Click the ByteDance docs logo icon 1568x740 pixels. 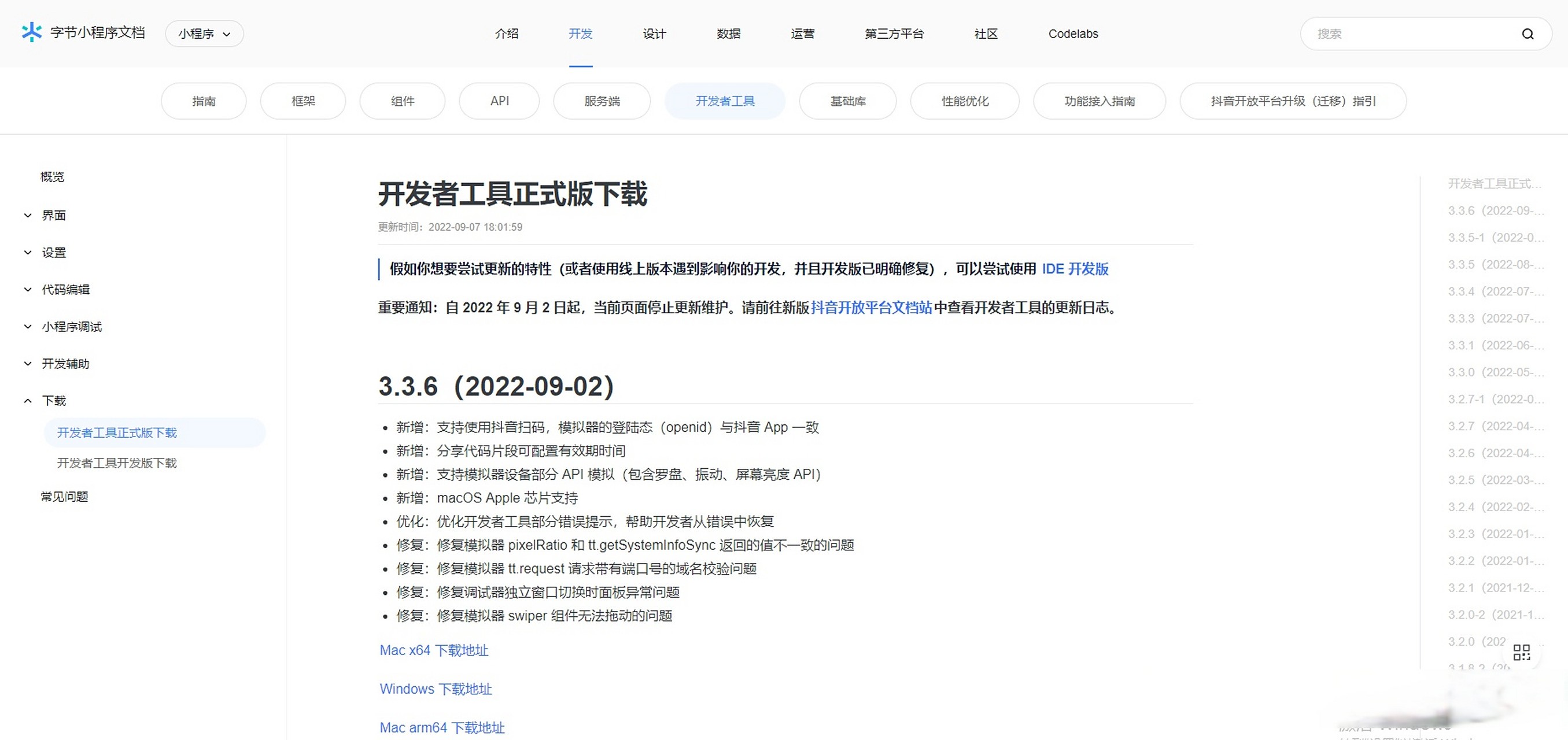tap(31, 33)
